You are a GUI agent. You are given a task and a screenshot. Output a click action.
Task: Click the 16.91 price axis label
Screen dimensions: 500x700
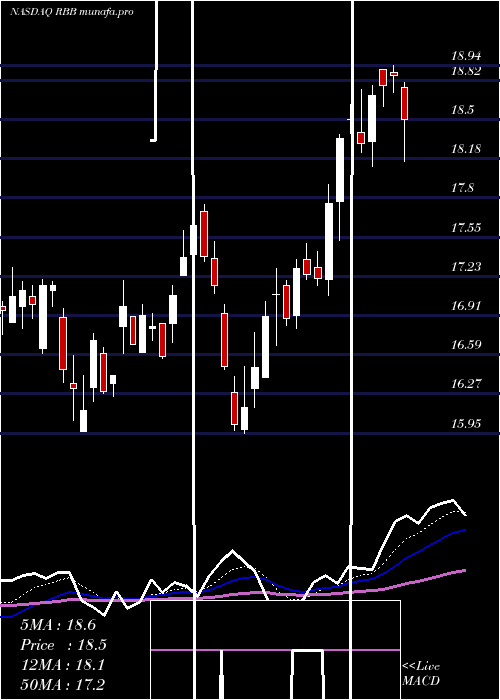tap(467, 306)
